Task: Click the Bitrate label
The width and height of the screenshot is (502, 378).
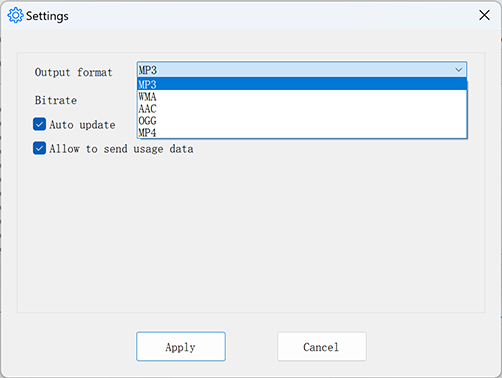Action: coord(56,100)
